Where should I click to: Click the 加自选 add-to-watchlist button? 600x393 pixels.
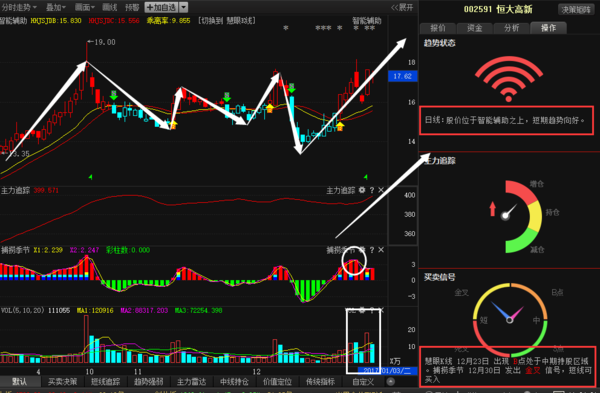pos(161,7)
